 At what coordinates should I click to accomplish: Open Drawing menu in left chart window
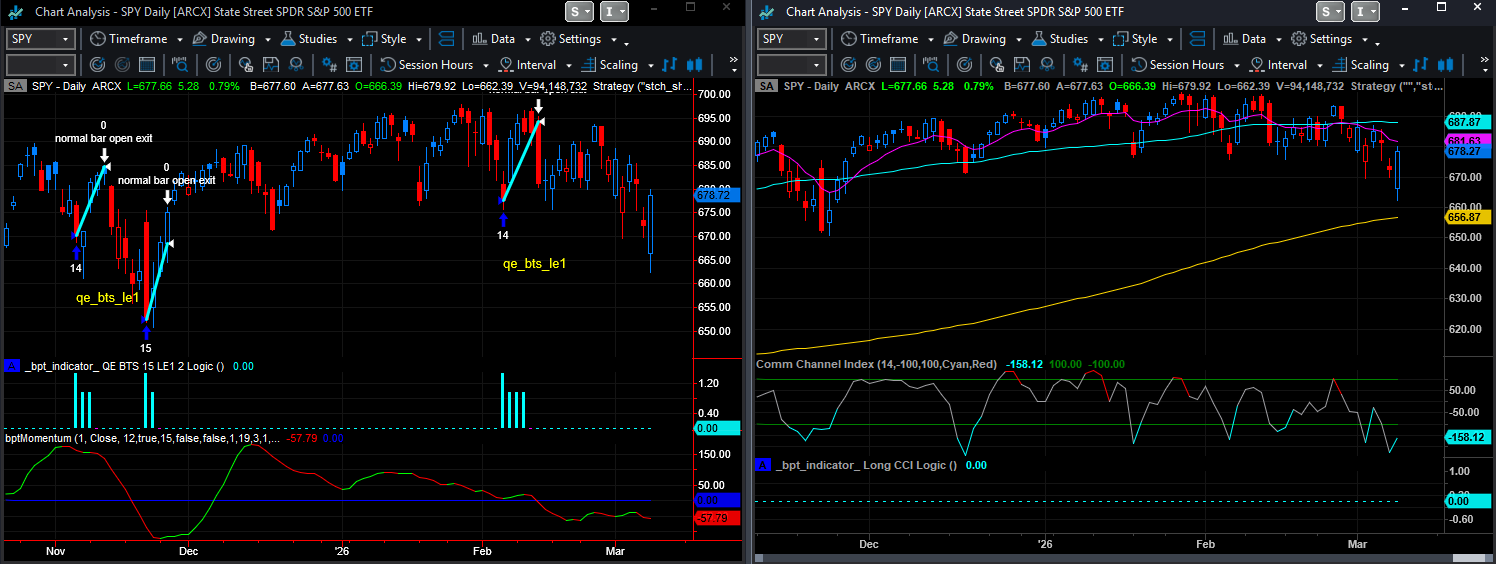coord(230,39)
